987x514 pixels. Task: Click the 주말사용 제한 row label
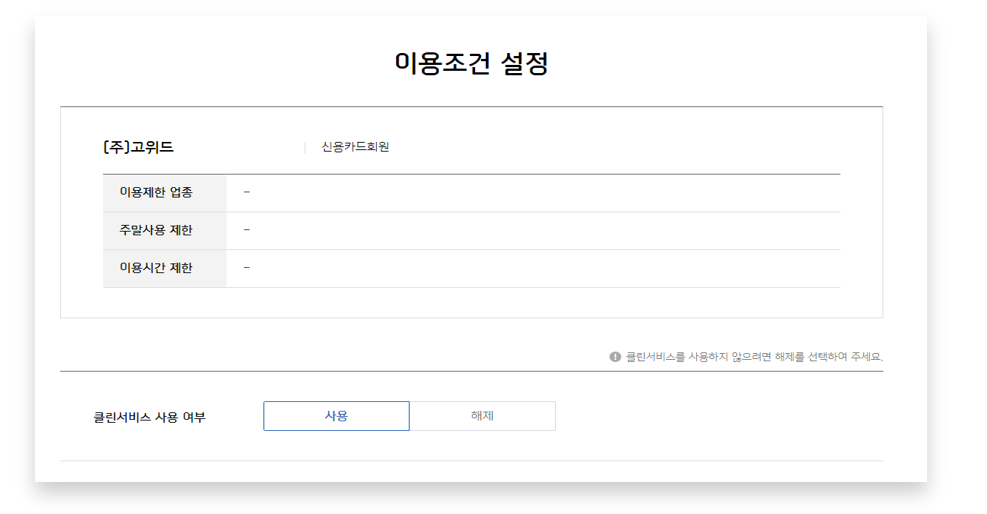click(156, 230)
